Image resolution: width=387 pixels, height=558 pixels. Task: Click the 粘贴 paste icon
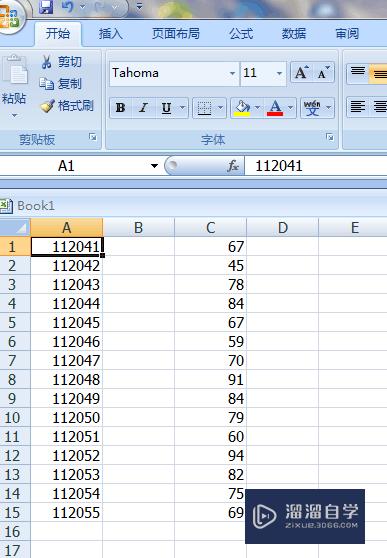(15, 70)
